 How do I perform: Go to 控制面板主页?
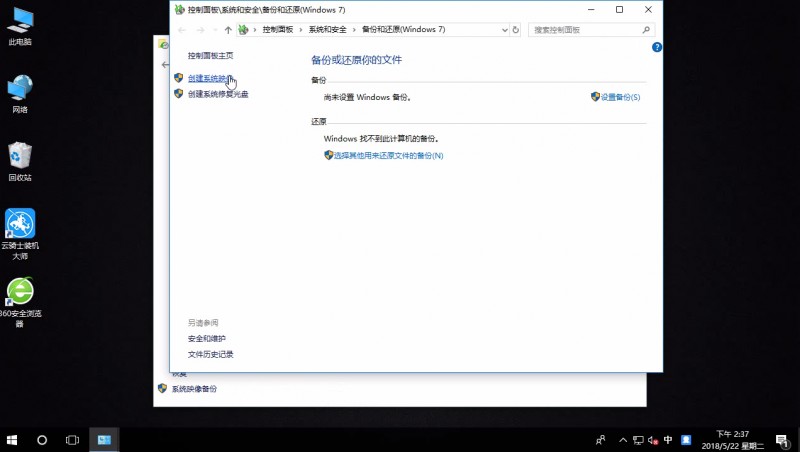210,56
